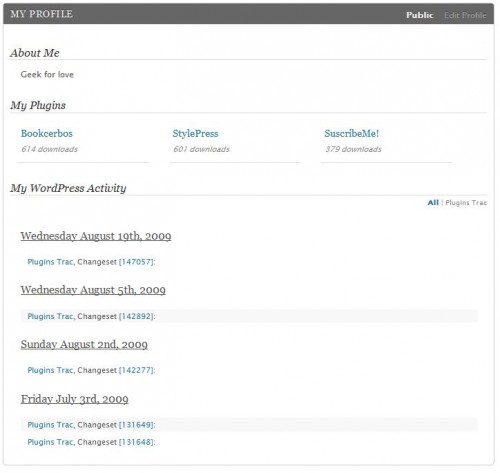Open changeset [142892] link

[x=136, y=316]
